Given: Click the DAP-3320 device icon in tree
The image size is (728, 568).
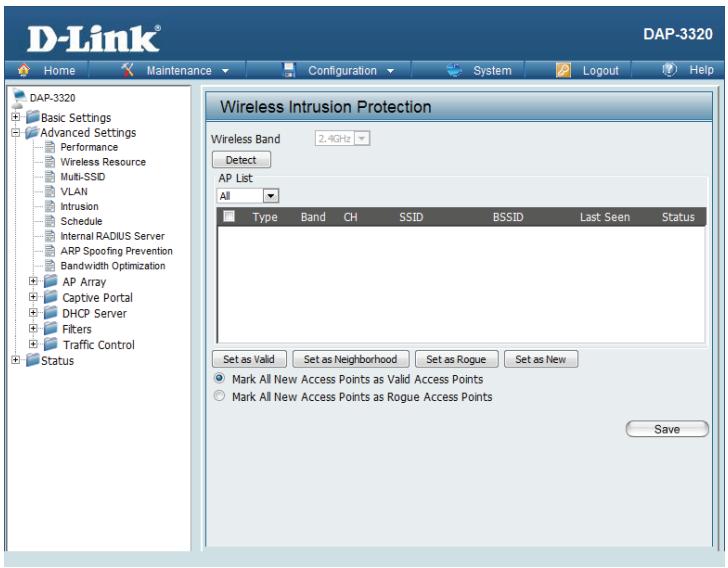Looking at the screenshot, I should 19,98.
